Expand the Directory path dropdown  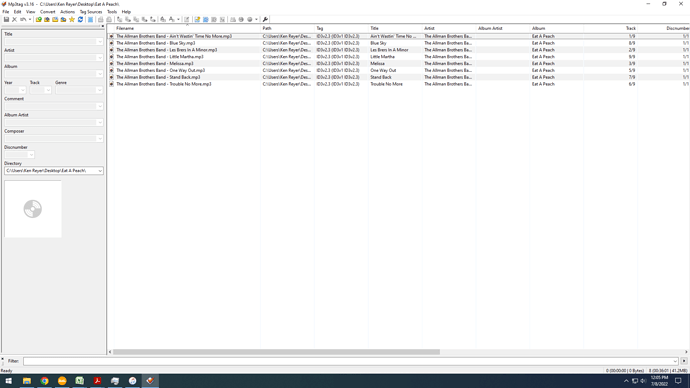pos(100,171)
